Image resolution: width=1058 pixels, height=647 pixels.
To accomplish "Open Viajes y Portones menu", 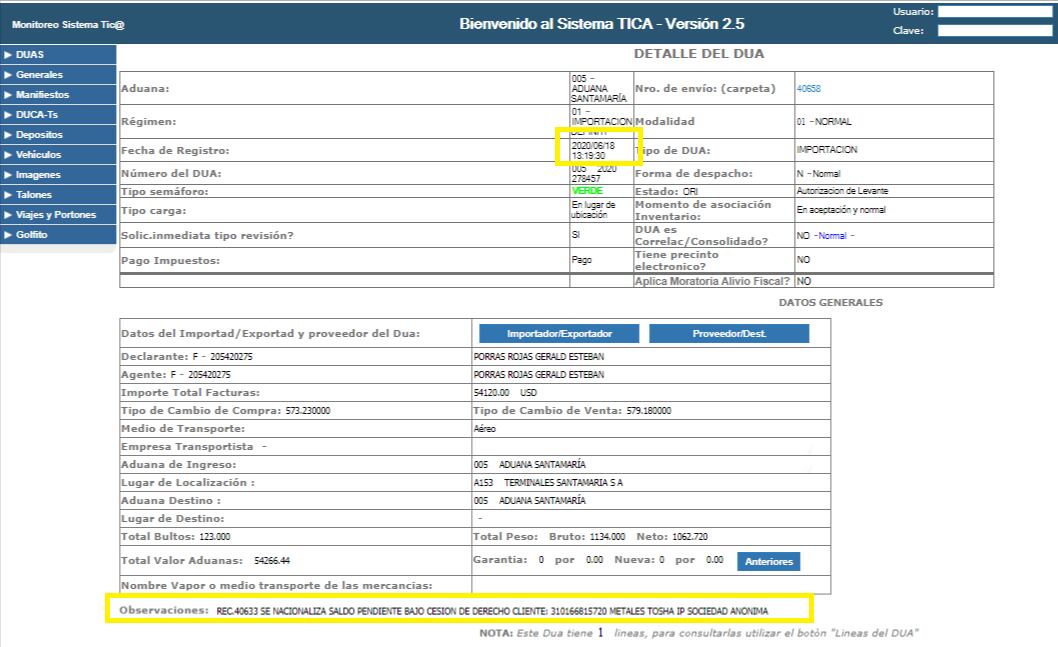I will tap(56, 215).
